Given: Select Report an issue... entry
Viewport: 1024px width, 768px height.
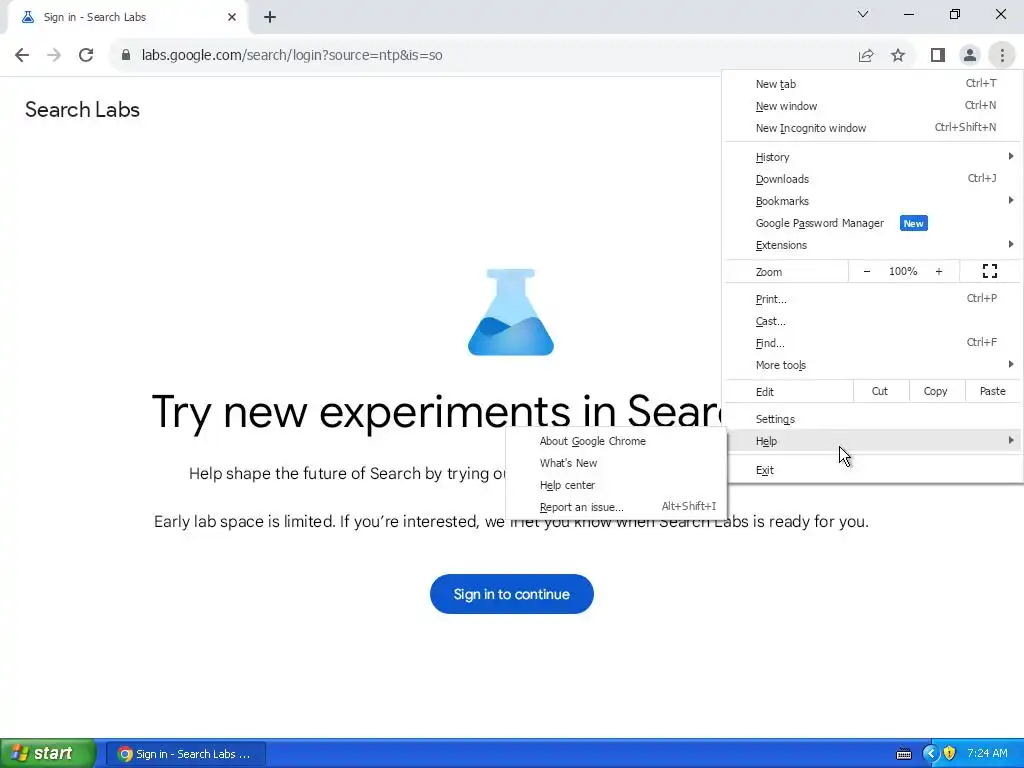Looking at the screenshot, I should 616,507.
